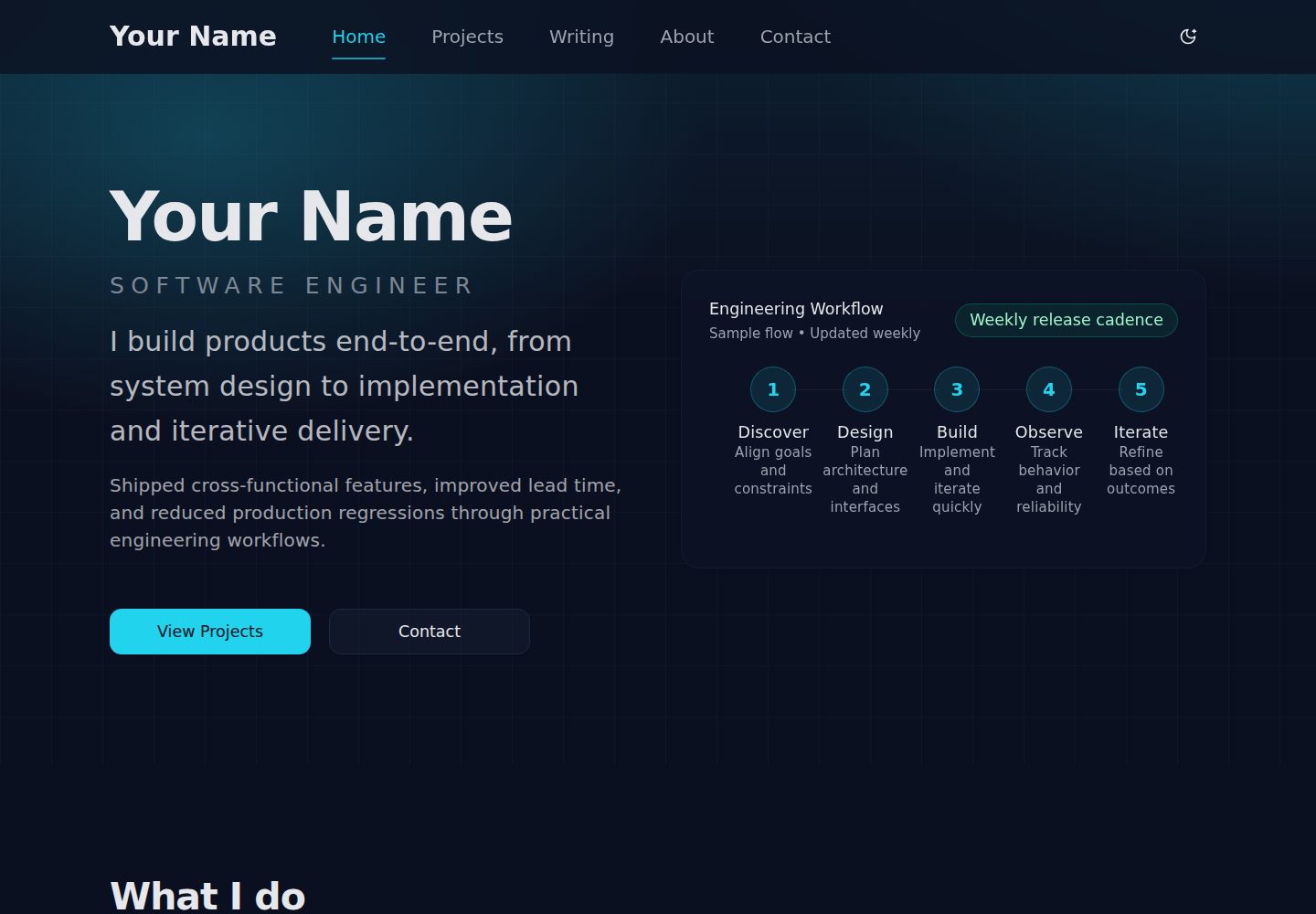Click the View Projects button

point(210,632)
